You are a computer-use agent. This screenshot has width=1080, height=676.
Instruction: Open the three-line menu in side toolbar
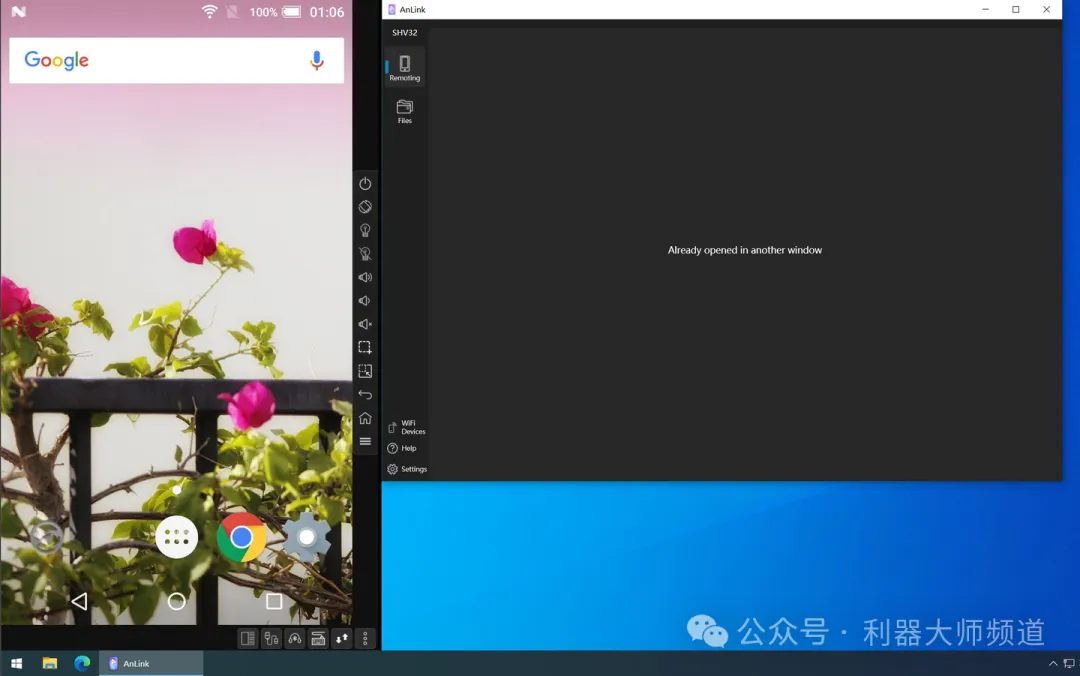365,441
